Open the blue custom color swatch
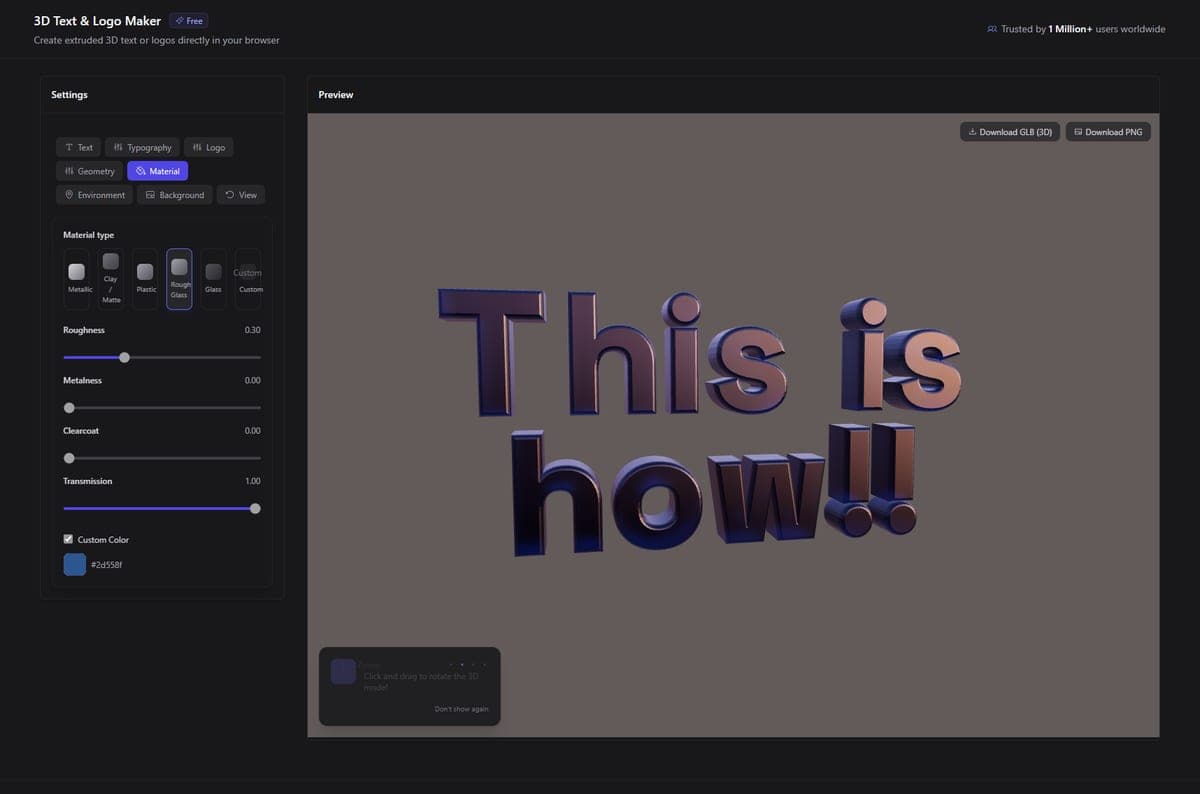 [x=75, y=564]
